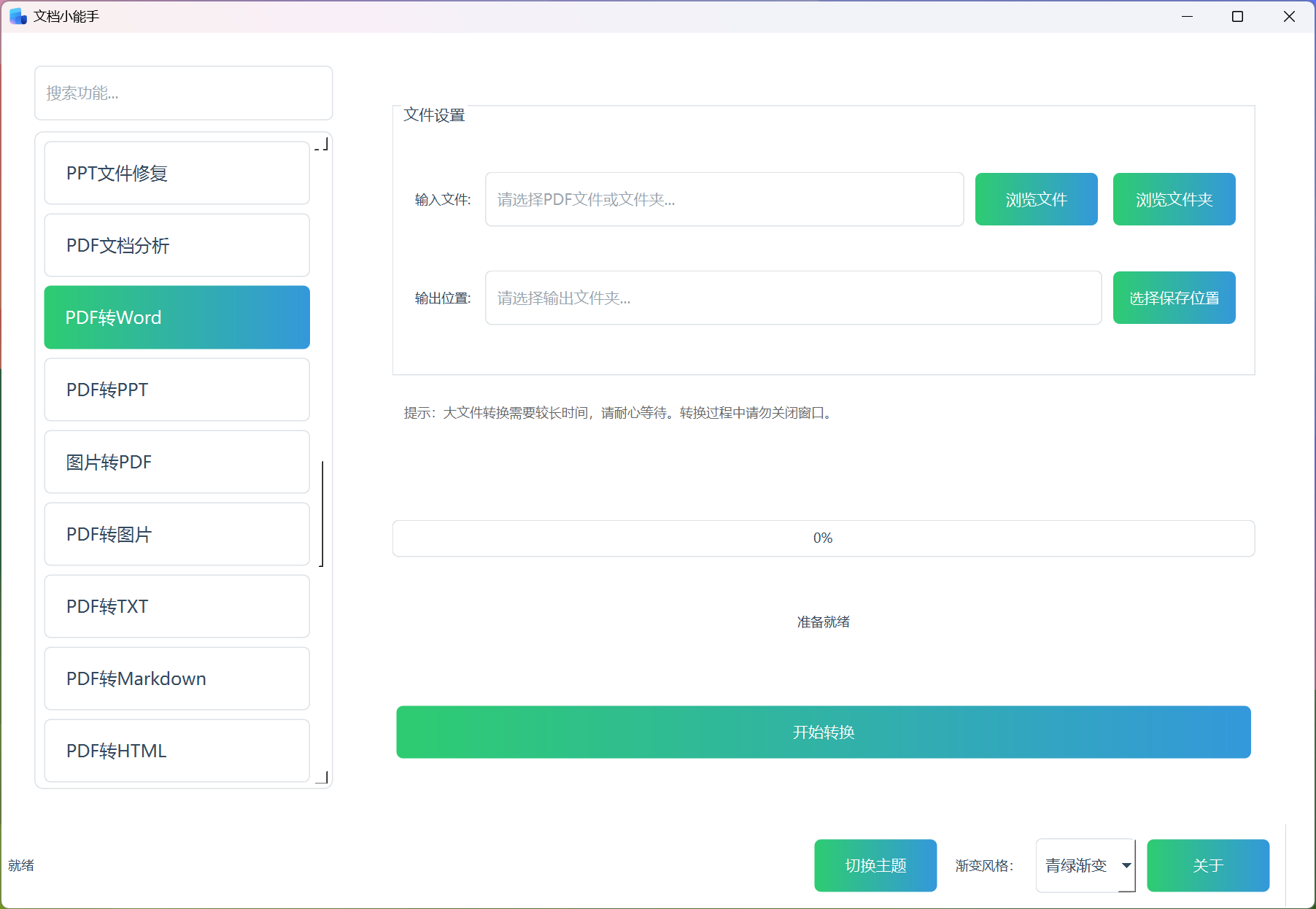Open PDF转图片 in the sidebar
Screen dimensions: 1316x909
[x=177, y=534]
